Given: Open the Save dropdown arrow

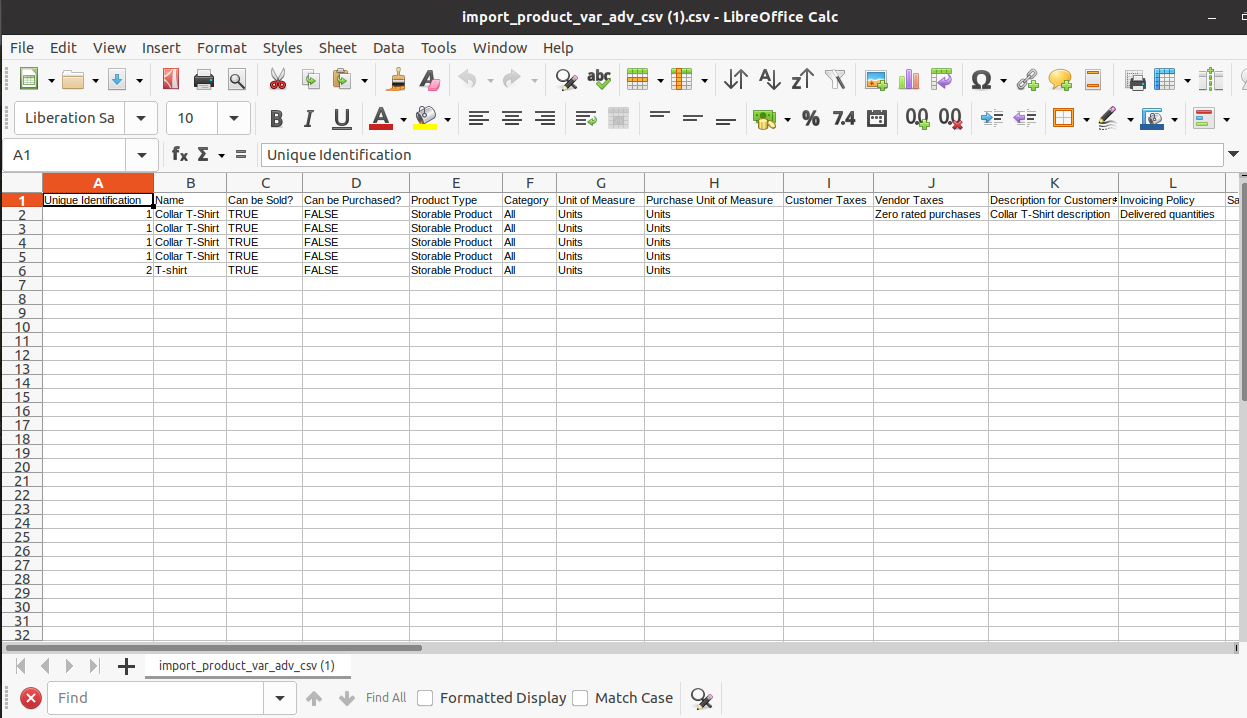Looking at the screenshot, I should pos(139,79).
